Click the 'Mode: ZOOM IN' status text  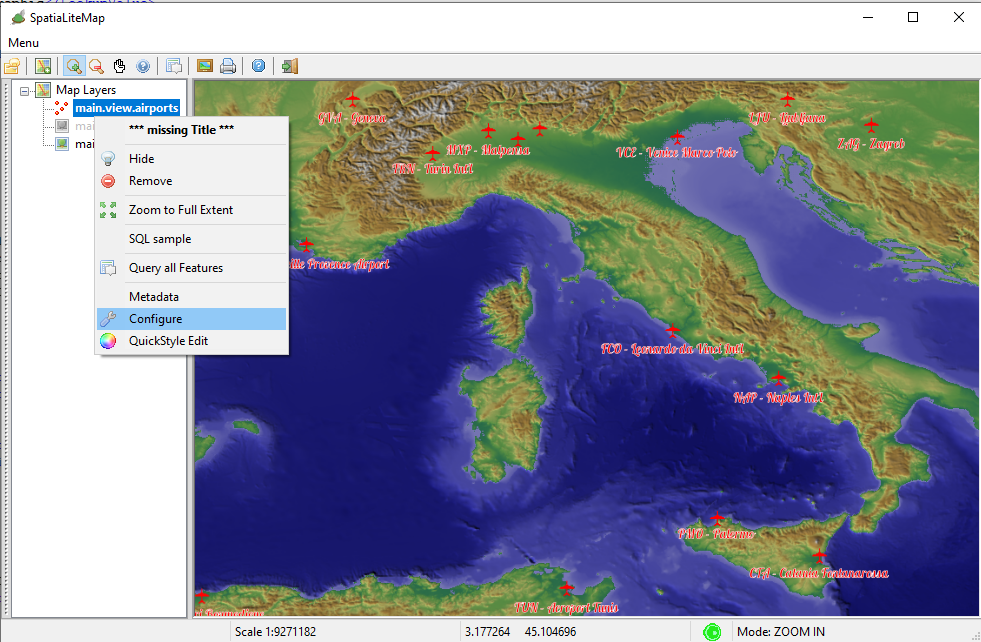[x=781, y=632]
